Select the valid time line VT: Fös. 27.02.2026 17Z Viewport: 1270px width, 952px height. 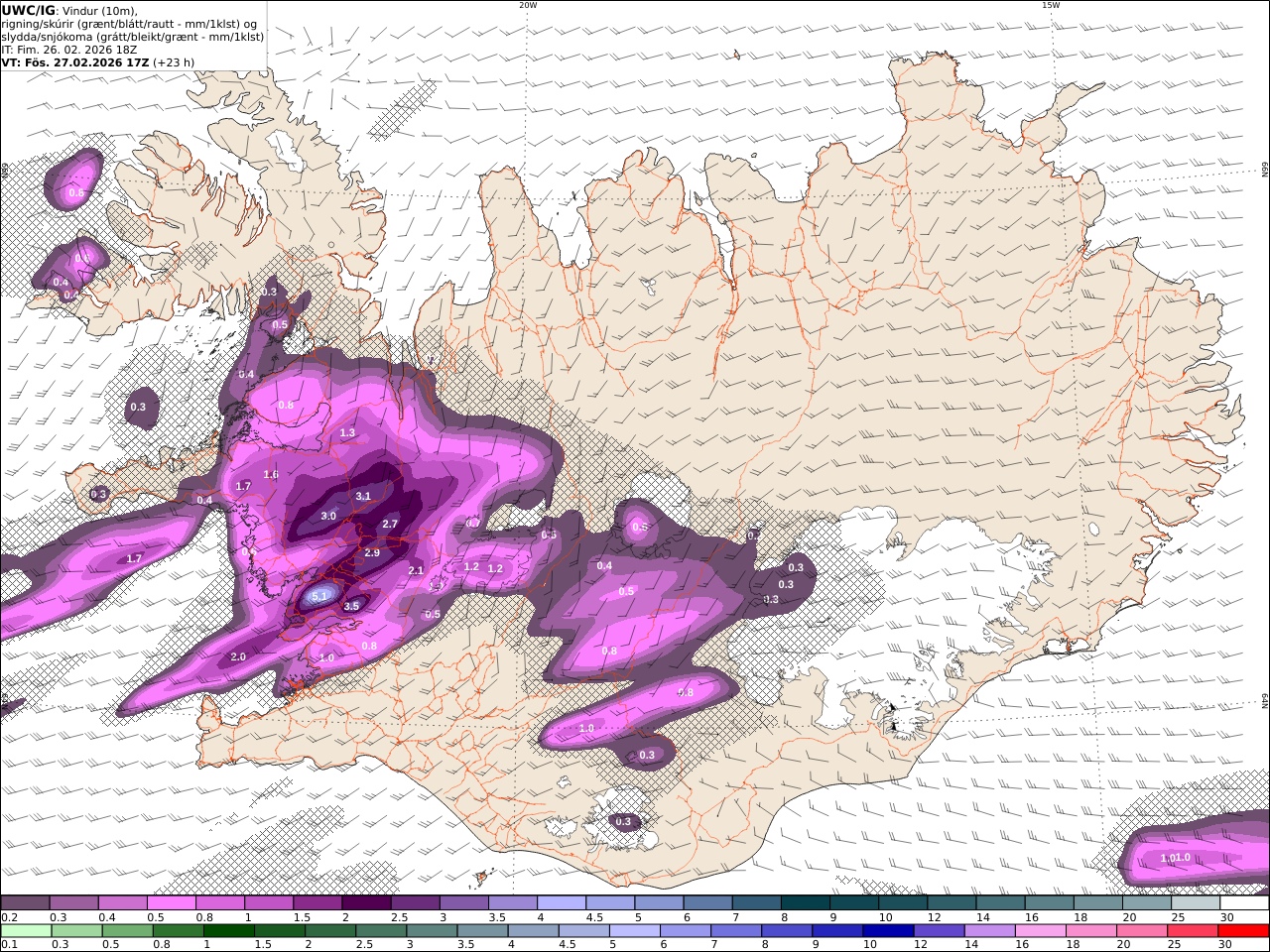(74, 61)
